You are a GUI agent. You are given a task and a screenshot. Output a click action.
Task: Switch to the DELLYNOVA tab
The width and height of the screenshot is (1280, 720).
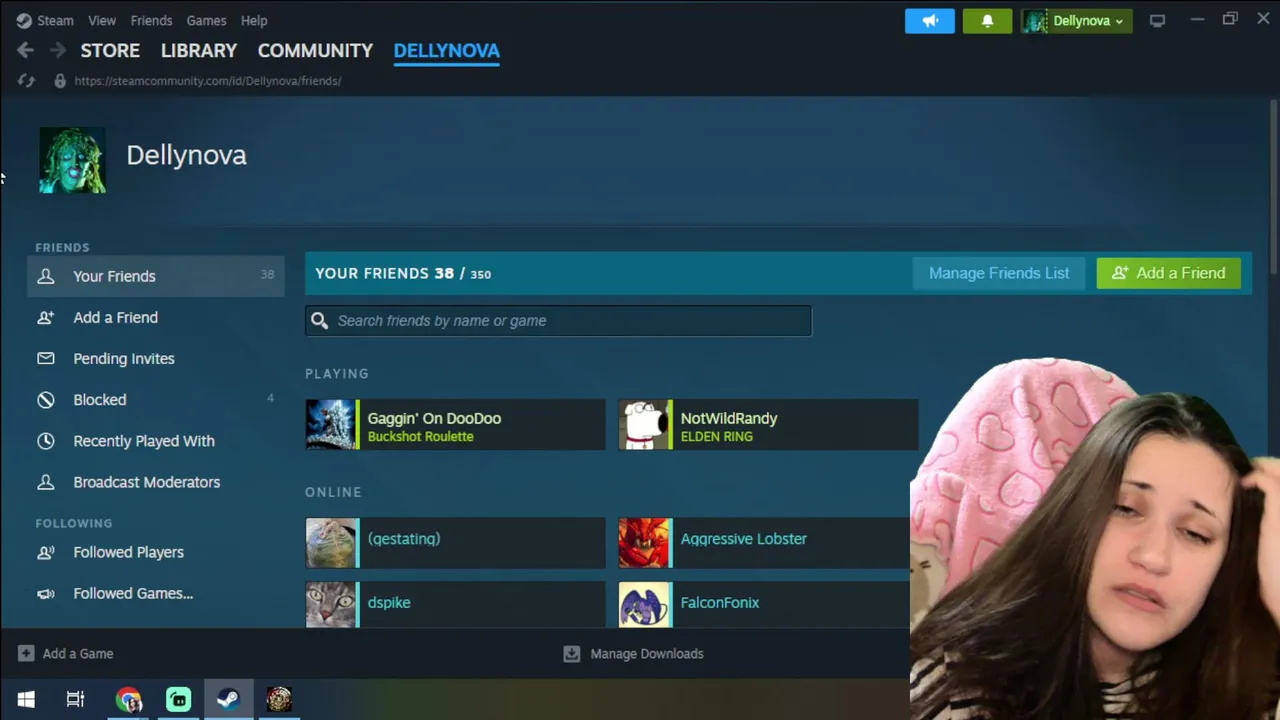click(x=446, y=50)
